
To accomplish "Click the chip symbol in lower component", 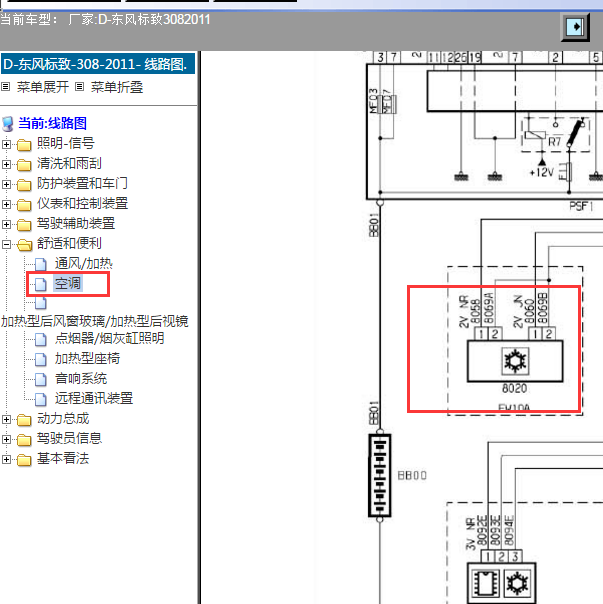I will point(485,583).
